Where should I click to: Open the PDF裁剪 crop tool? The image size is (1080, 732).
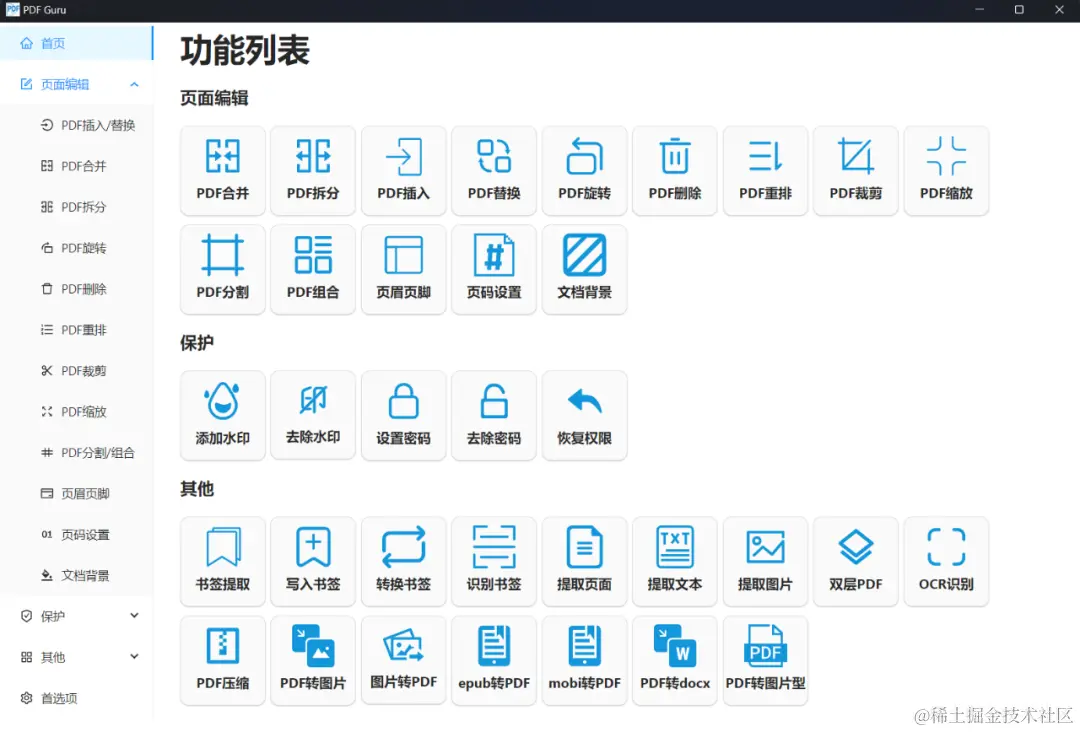pyautogui.click(x=855, y=170)
